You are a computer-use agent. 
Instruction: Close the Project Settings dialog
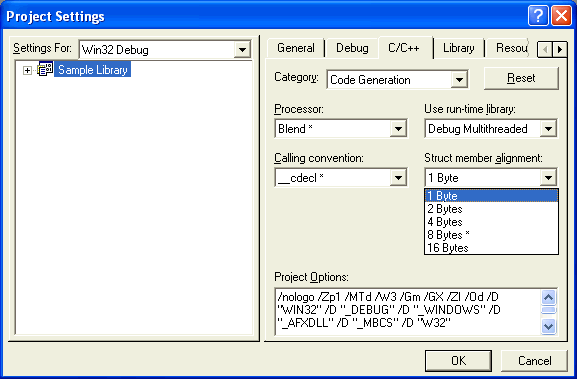tap(561, 16)
